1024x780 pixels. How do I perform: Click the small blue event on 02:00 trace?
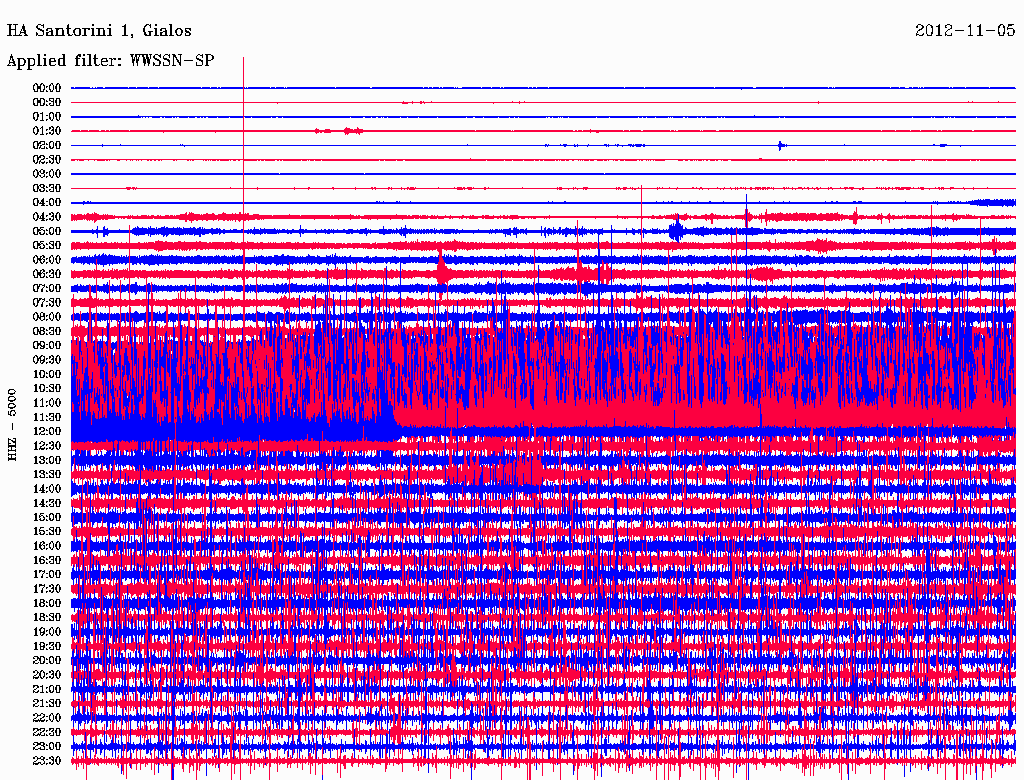781,145
